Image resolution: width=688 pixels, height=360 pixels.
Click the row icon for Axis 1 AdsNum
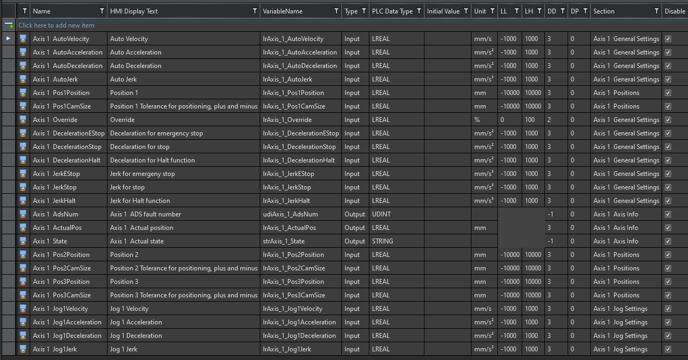tap(23, 214)
